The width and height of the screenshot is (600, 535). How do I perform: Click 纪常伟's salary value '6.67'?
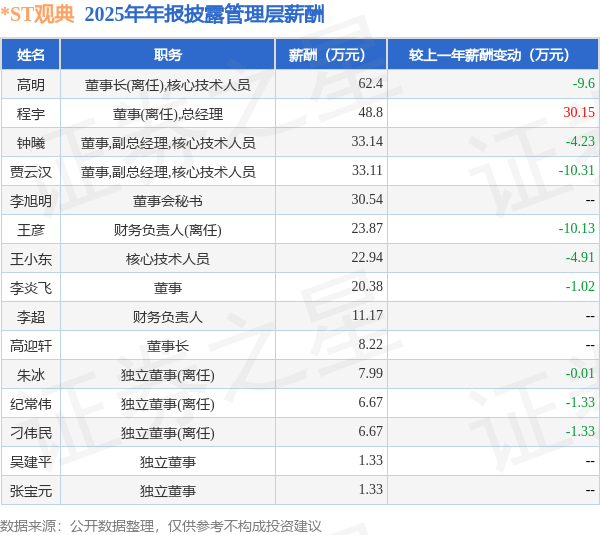click(370, 402)
